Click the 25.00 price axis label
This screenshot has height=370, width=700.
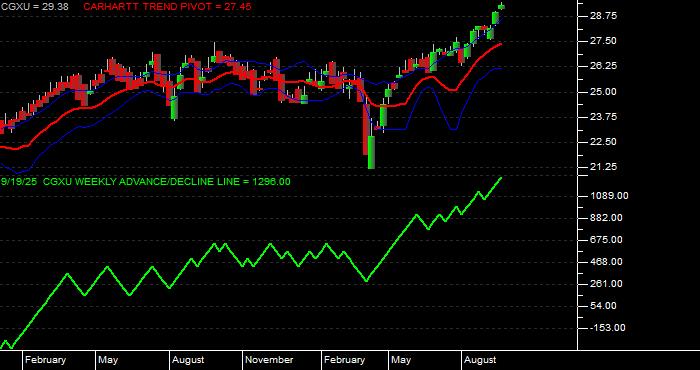[603, 91]
